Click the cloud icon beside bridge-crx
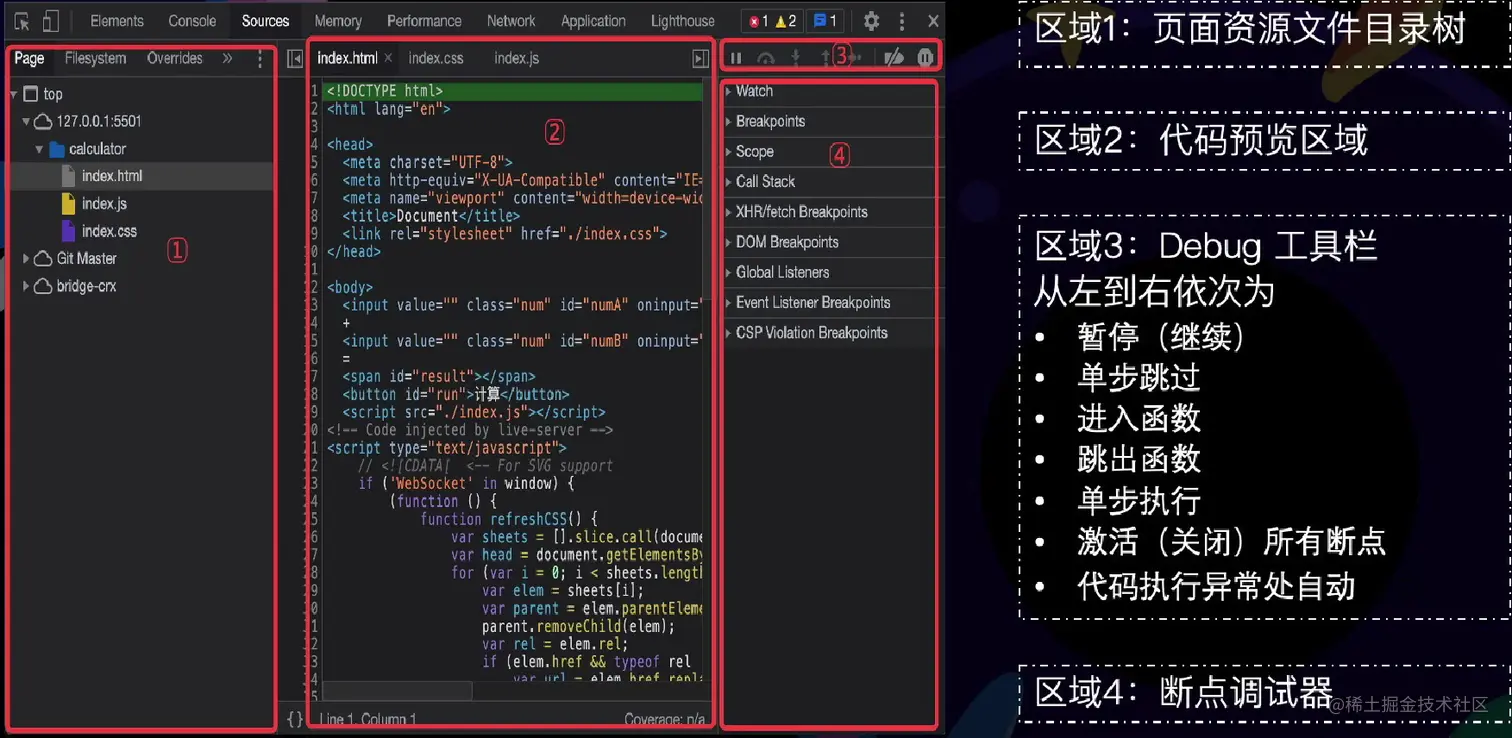 43,287
